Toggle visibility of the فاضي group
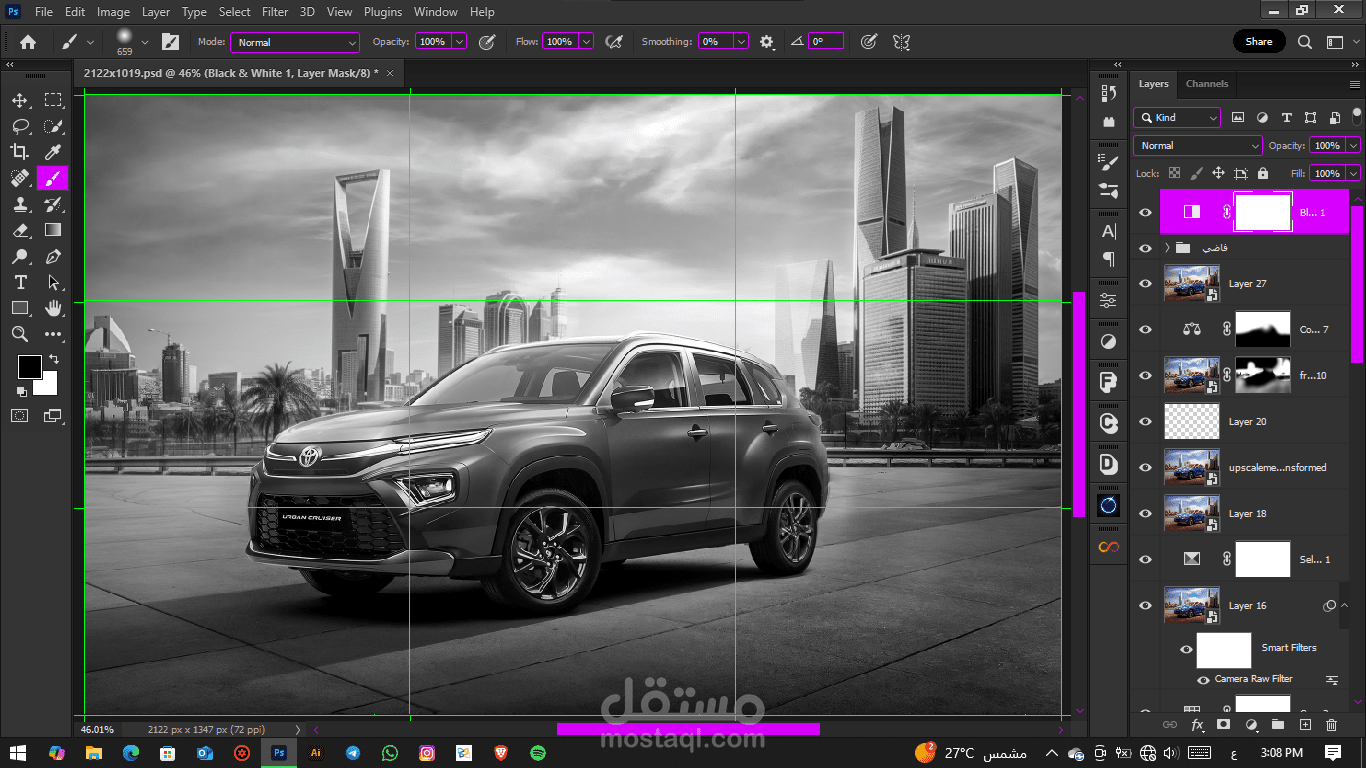The height and width of the screenshot is (768, 1366). 1146,248
